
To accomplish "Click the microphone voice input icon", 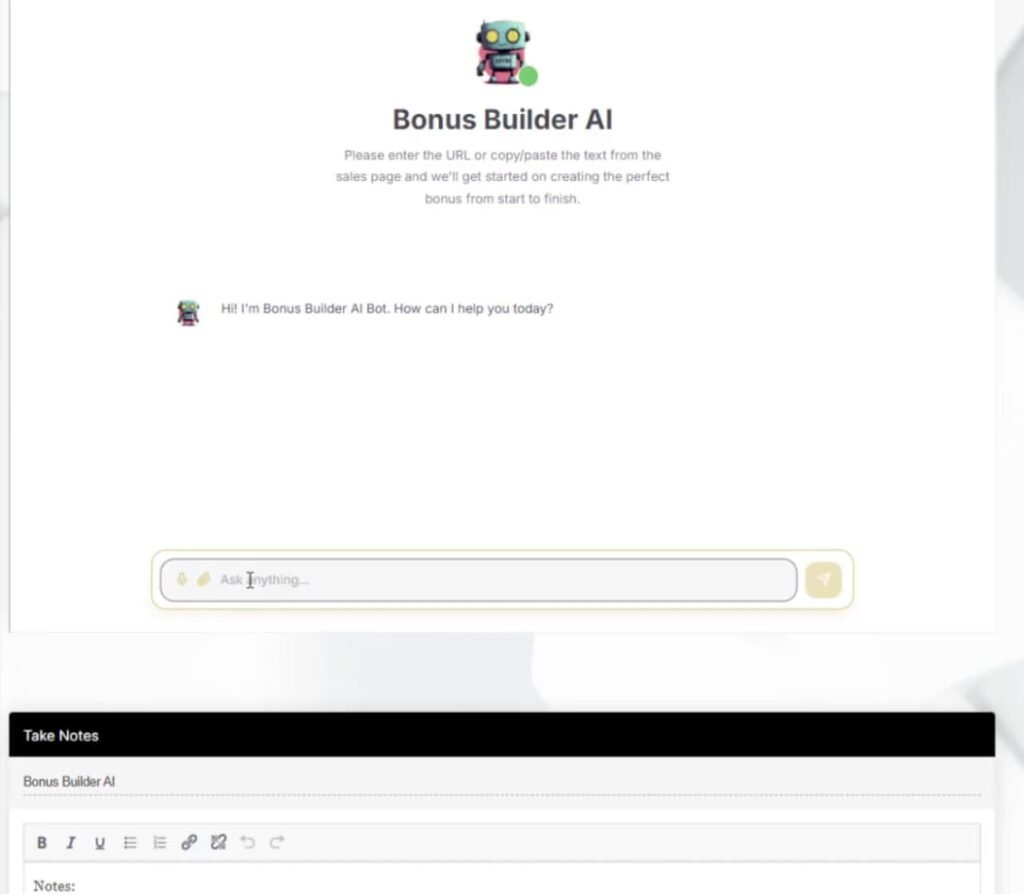I will coord(182,579).
